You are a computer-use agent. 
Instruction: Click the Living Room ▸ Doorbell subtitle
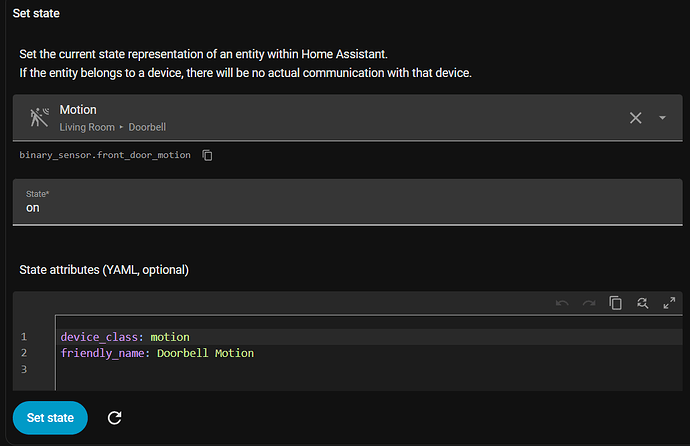click(113, 127)
